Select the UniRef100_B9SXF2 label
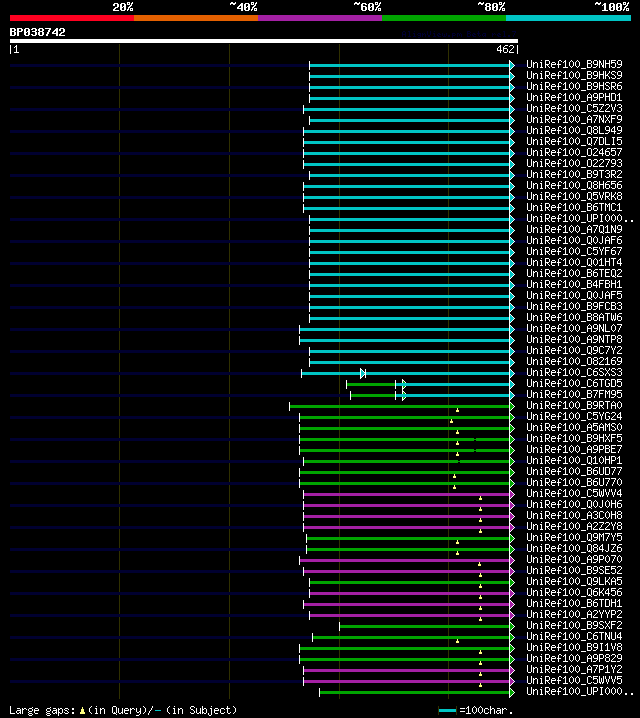The width and height of the screenshot is (640, 718). 574,625
